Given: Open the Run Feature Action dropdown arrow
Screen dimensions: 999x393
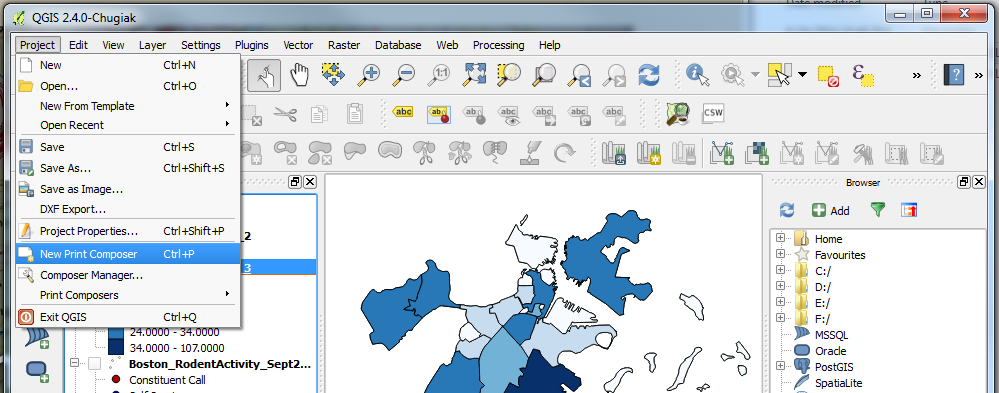Looking at the screenshot, I should pyautogui.click(x=755, y=75).
